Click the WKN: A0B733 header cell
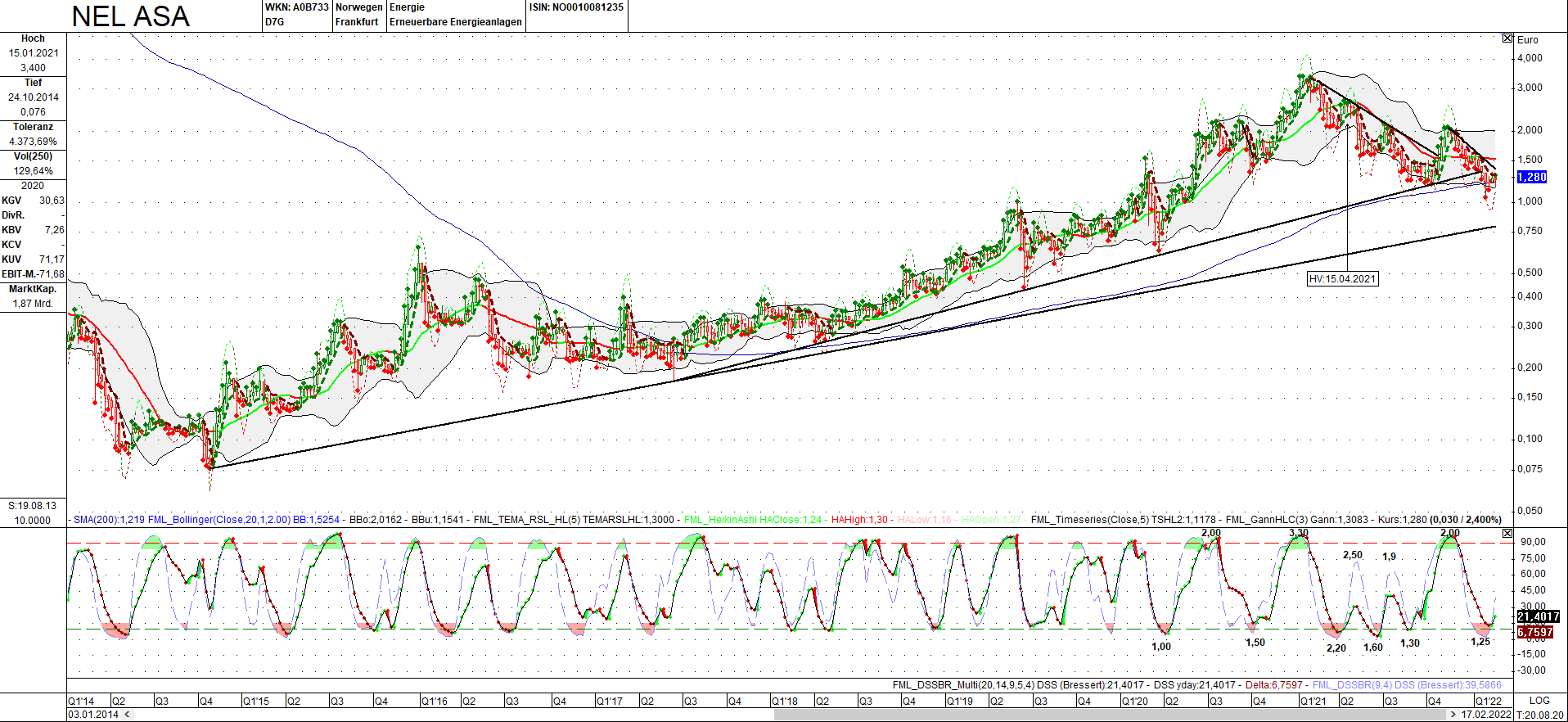The width and height of the screenshot is (1568, 722). (x=296, y=7)
